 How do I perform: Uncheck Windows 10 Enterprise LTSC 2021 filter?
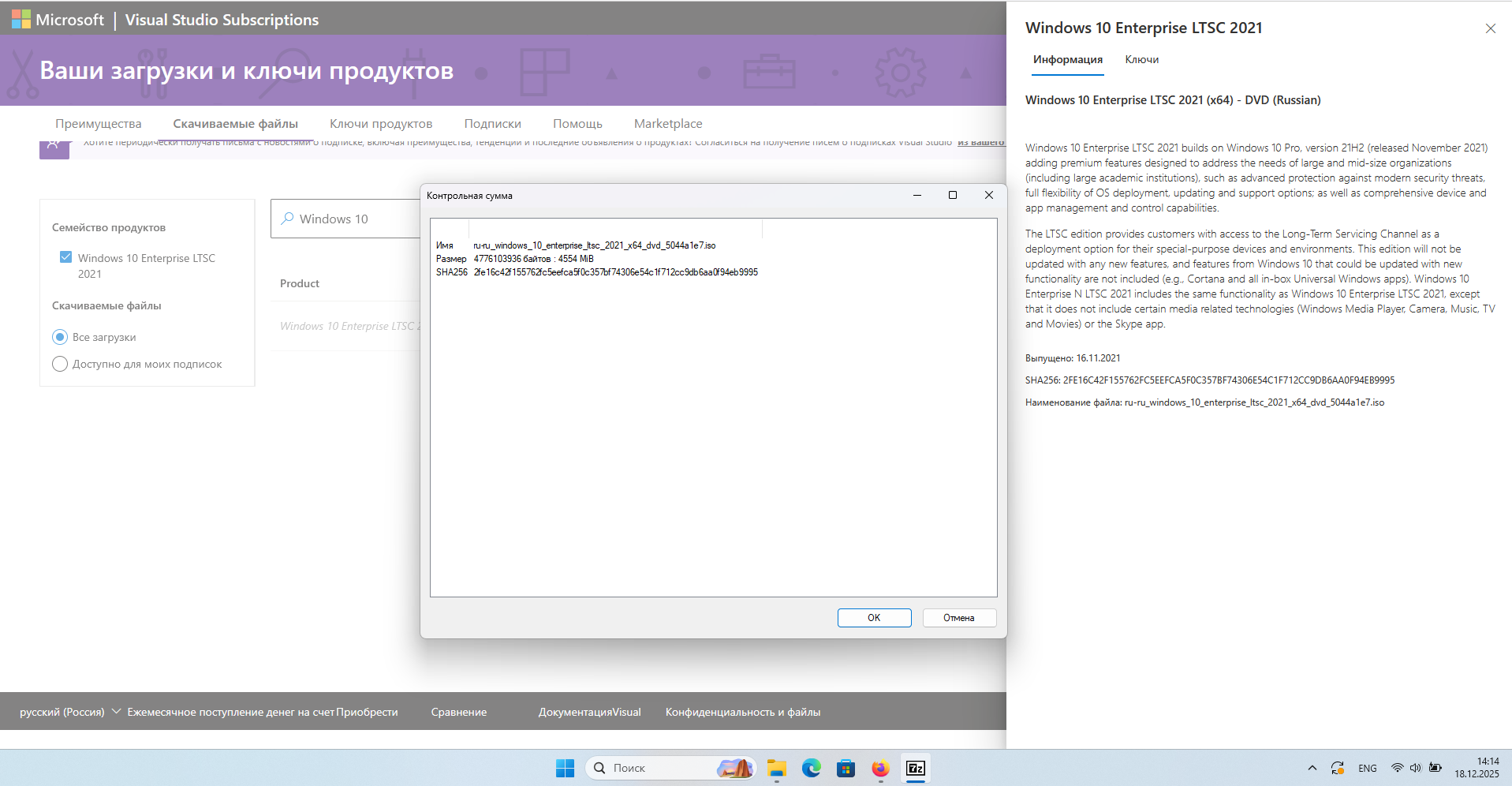pos(66,257)
